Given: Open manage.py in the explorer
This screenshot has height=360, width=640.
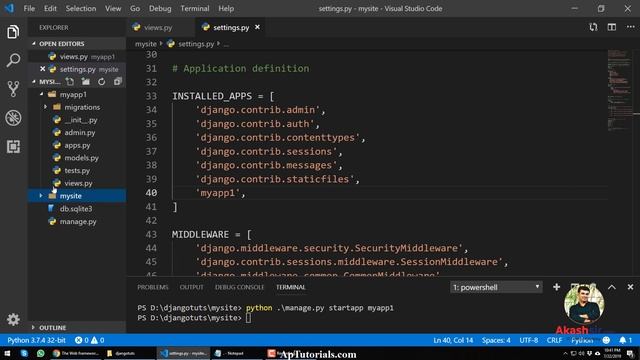Looking at the screenshot, I should click(x=78, y=221).
